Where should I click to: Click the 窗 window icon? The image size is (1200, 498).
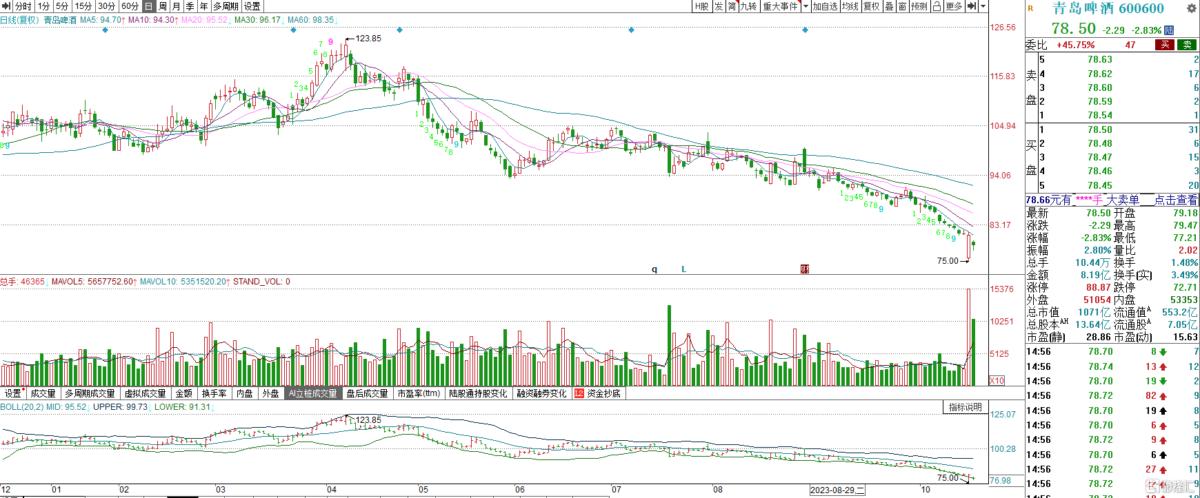pyautogui.click(x=903, y=6)
